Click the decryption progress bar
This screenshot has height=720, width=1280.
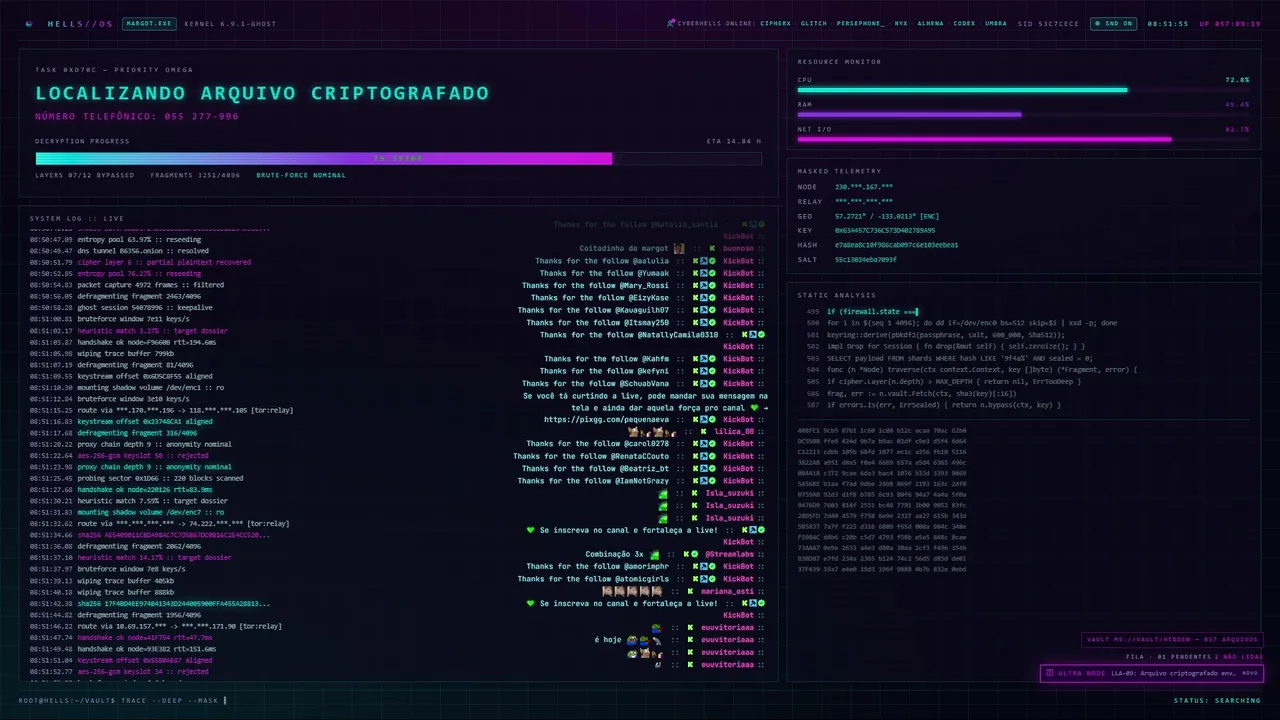[398, 158]
